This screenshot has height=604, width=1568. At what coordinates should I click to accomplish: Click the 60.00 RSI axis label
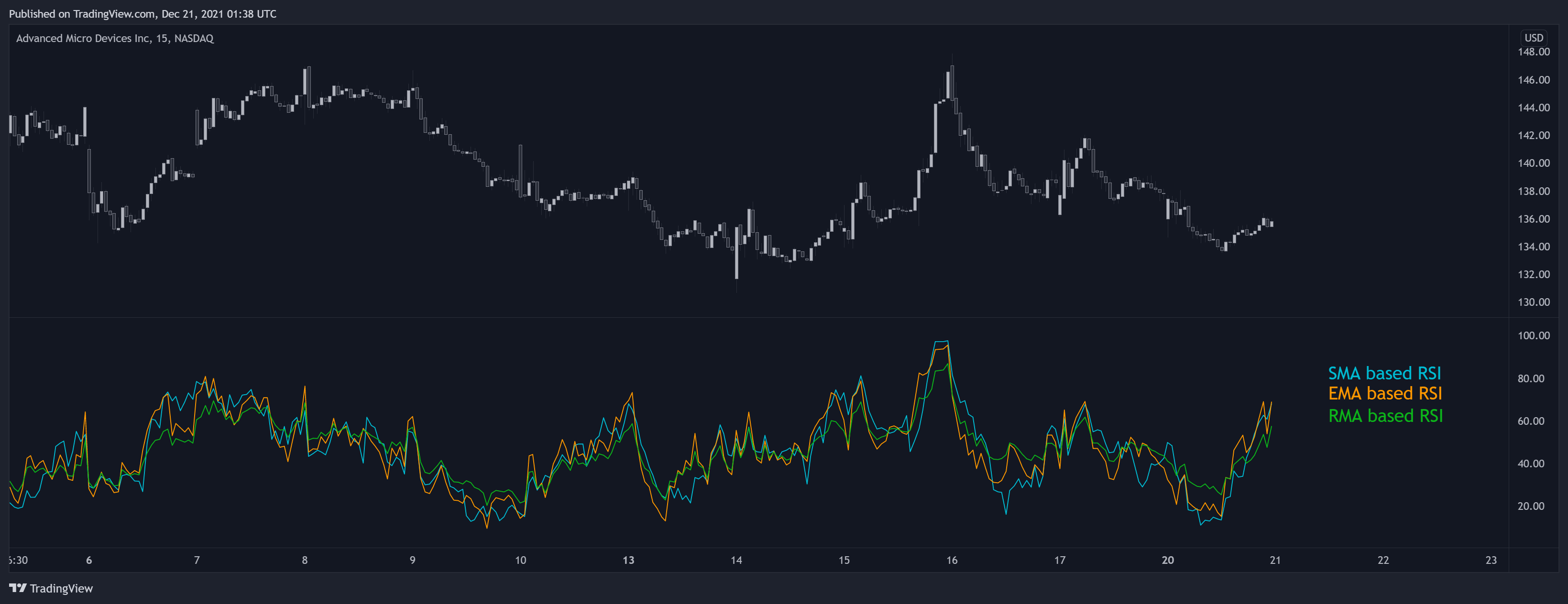click(1530, 421)
